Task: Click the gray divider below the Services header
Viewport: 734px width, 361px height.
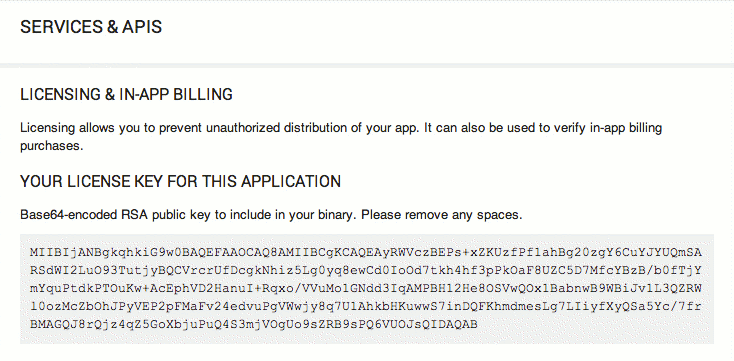Action: pos(367,65)
